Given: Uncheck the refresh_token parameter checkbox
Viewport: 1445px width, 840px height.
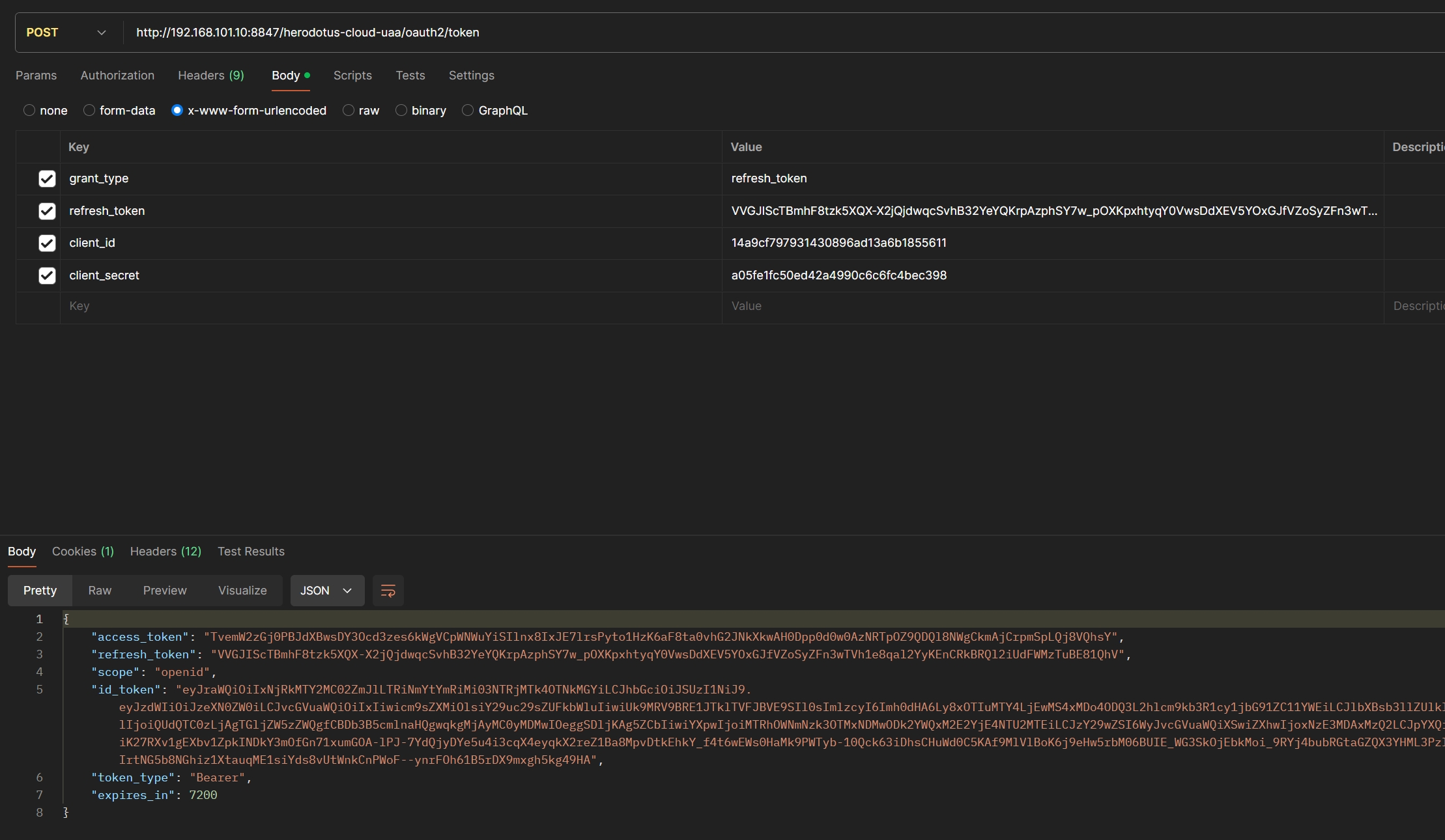Looking at the screenshot, I should (x=47, y=211).
